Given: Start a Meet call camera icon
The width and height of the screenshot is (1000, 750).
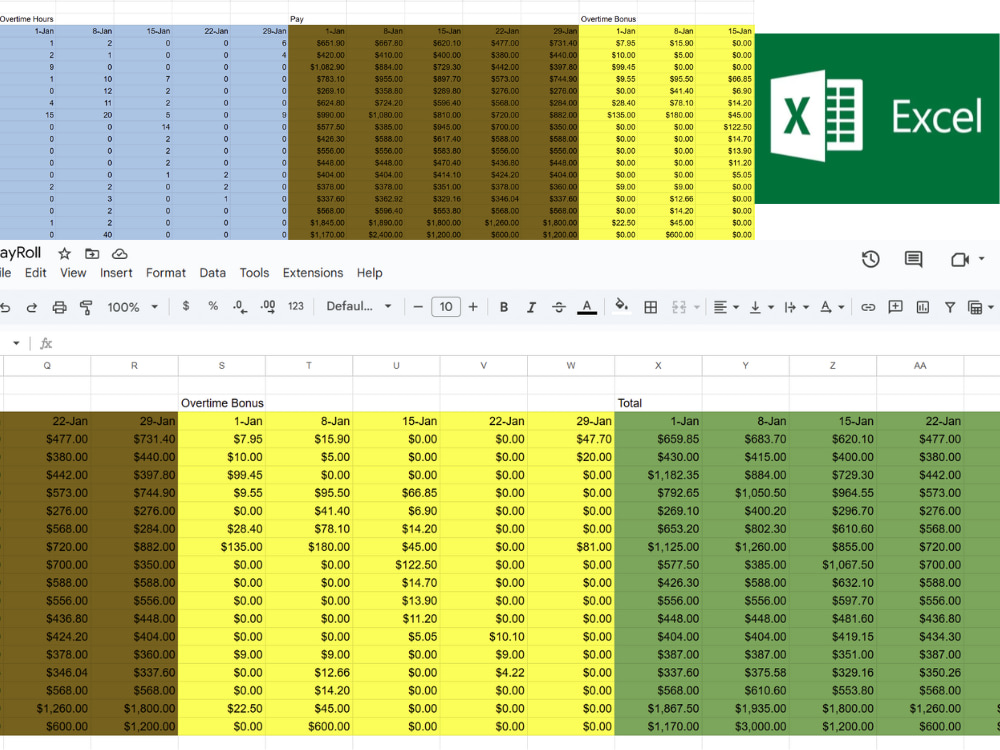Looking at the screenshot, I should 959,259.
